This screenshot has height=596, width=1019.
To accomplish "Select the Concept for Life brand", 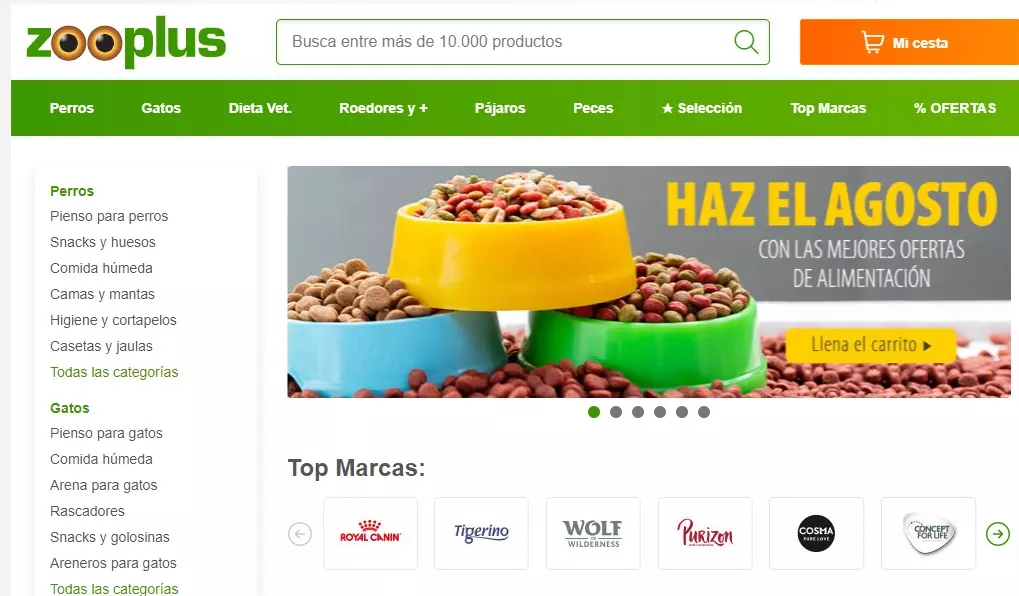I will click(x=928, y=533).
